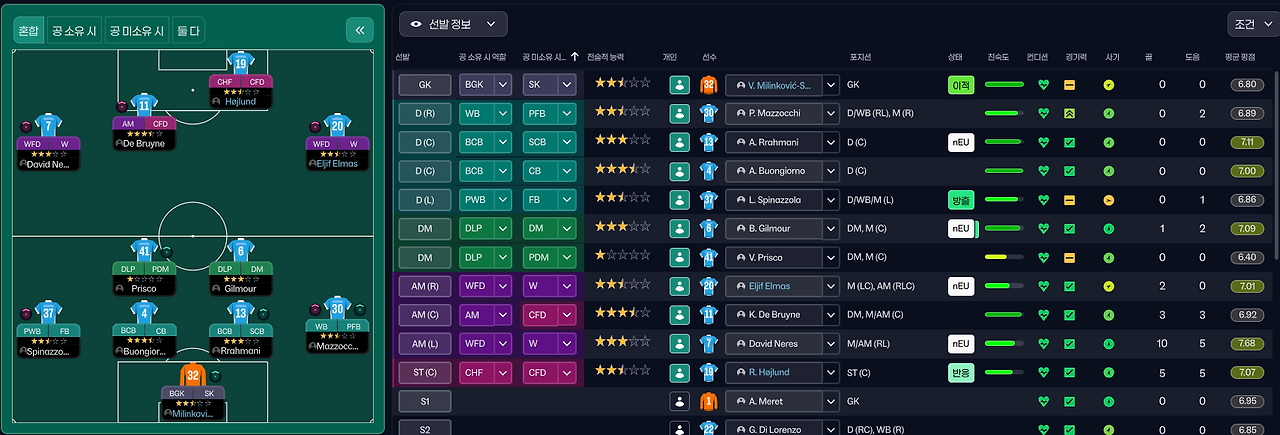
Task: Open personal instructions icon for Milinković-Savić row
Action: pos(680,85)
